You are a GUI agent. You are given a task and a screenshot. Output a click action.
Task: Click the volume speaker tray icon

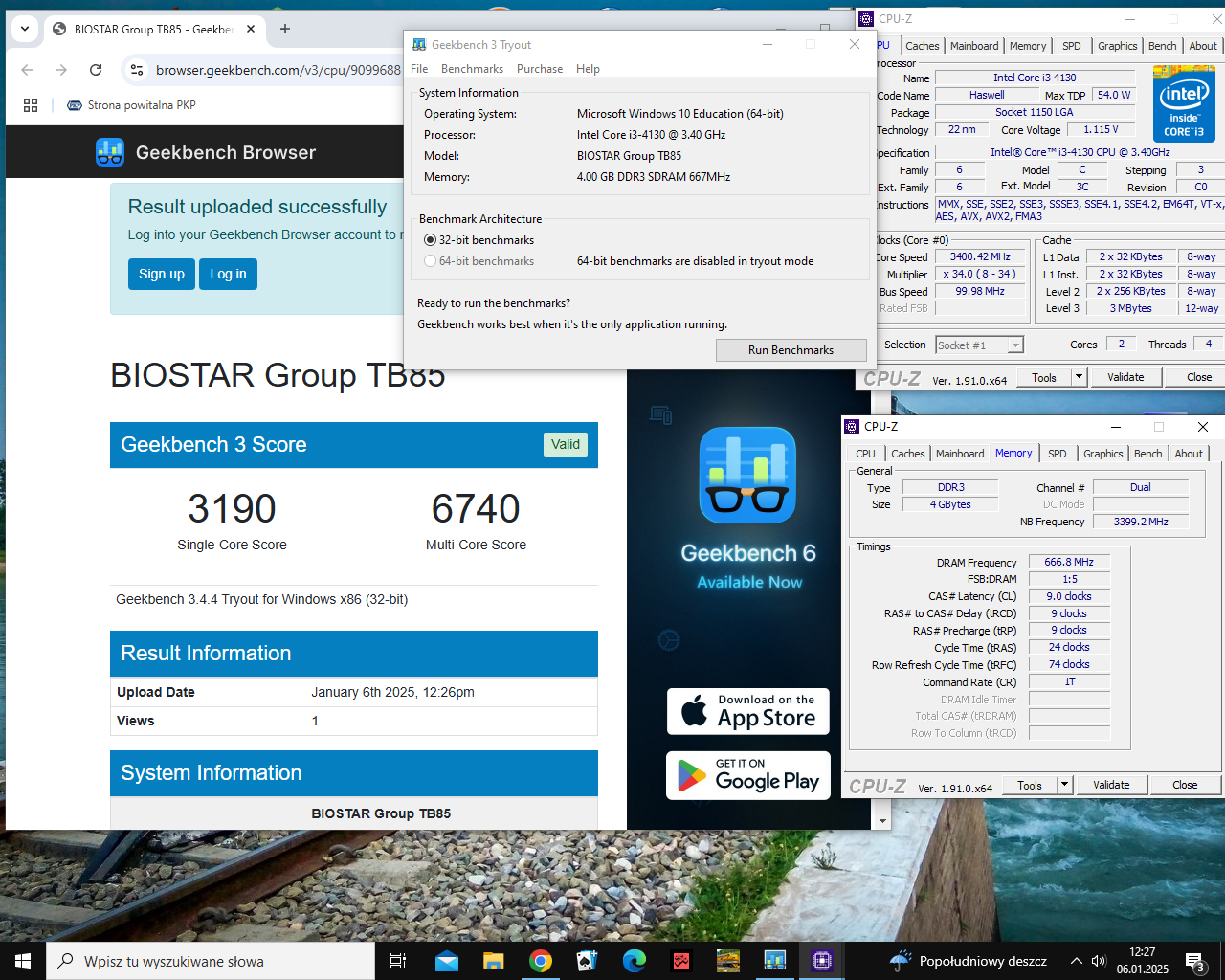[1099, 961]
